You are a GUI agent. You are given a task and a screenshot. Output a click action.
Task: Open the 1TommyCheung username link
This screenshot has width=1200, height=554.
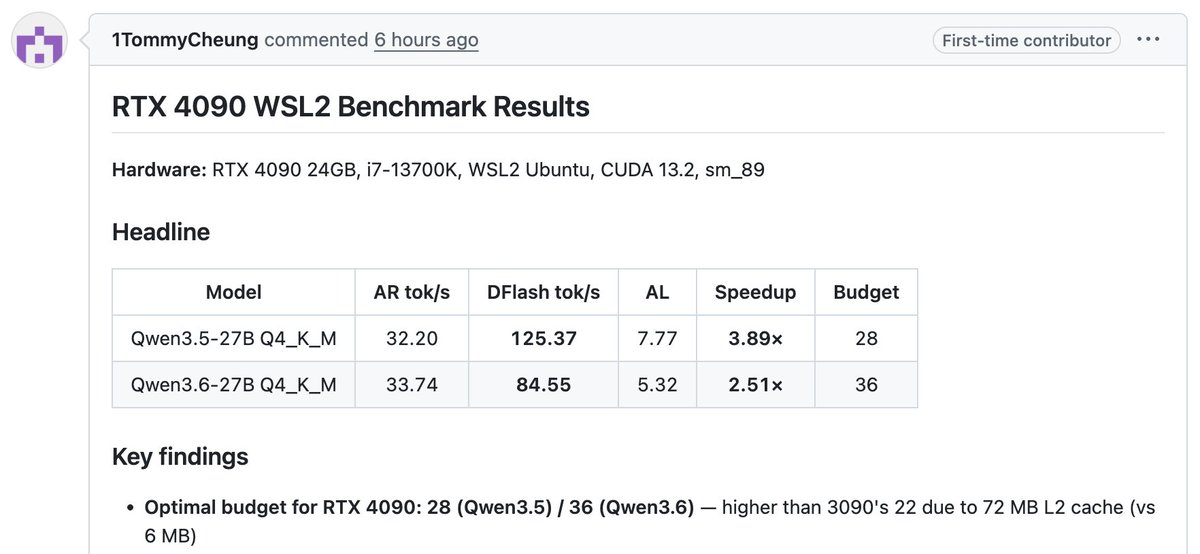pyautogui.click(x=185, y=40)
